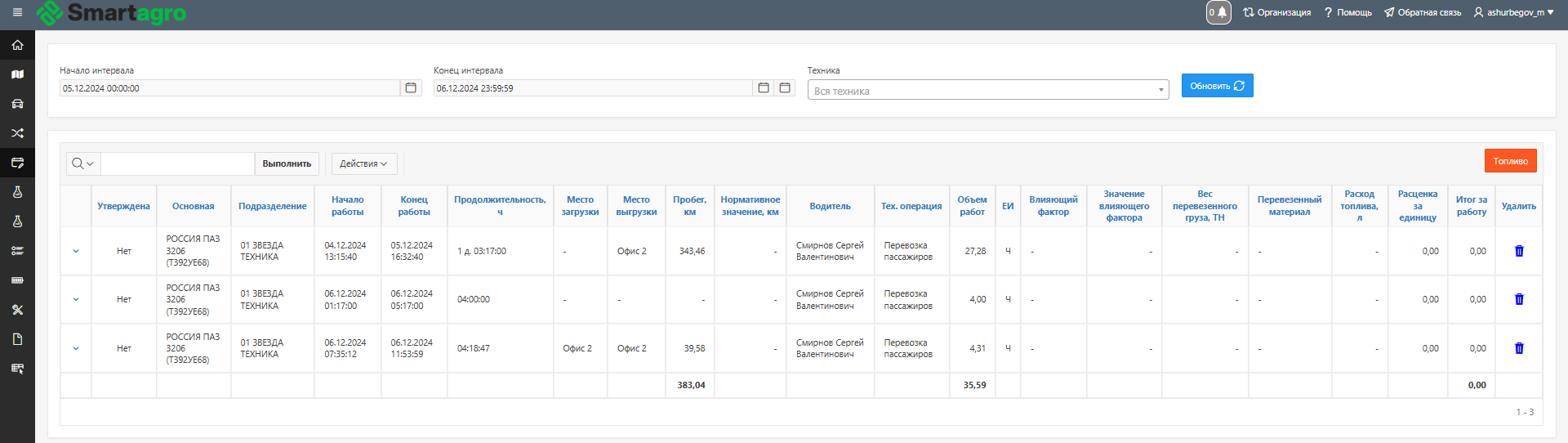Image resolution: width=1568 pixels, height=443 pixels.
Task: Go to the home page in the sidebar
Action: click(17, 45)
